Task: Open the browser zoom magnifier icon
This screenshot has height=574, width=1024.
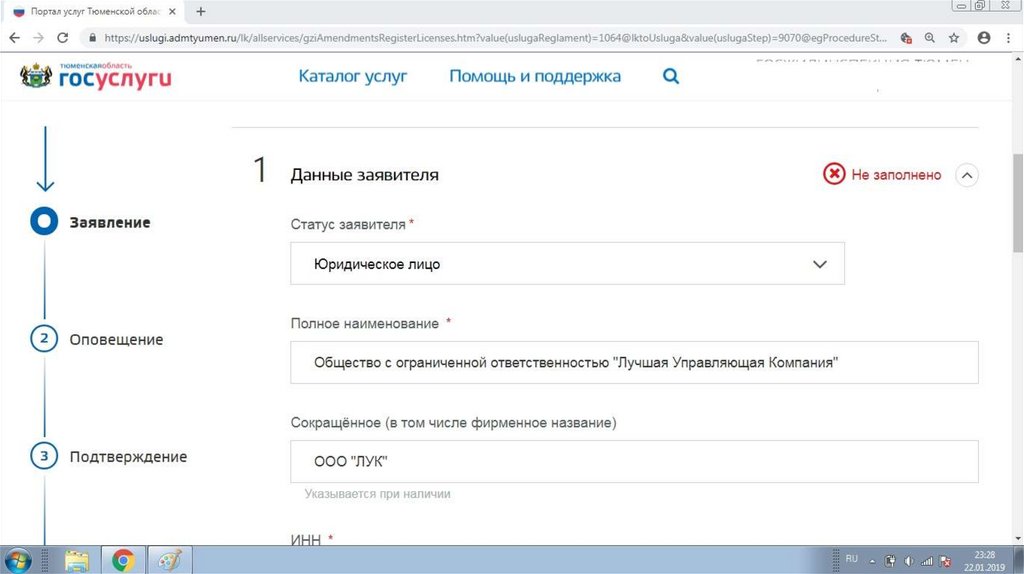Action: [930, 38]
